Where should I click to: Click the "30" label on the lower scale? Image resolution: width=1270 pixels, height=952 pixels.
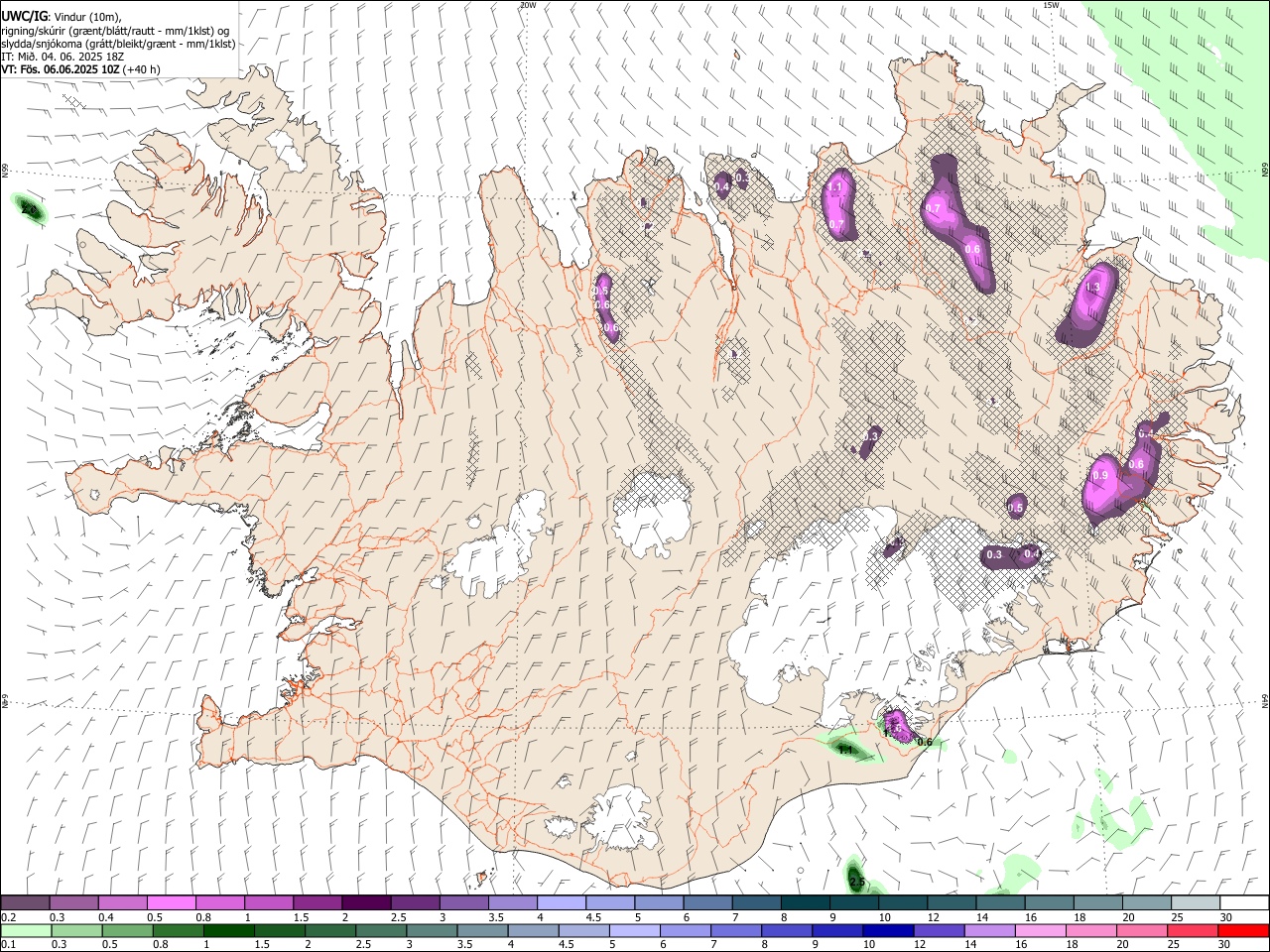(x=1223, y=945)
